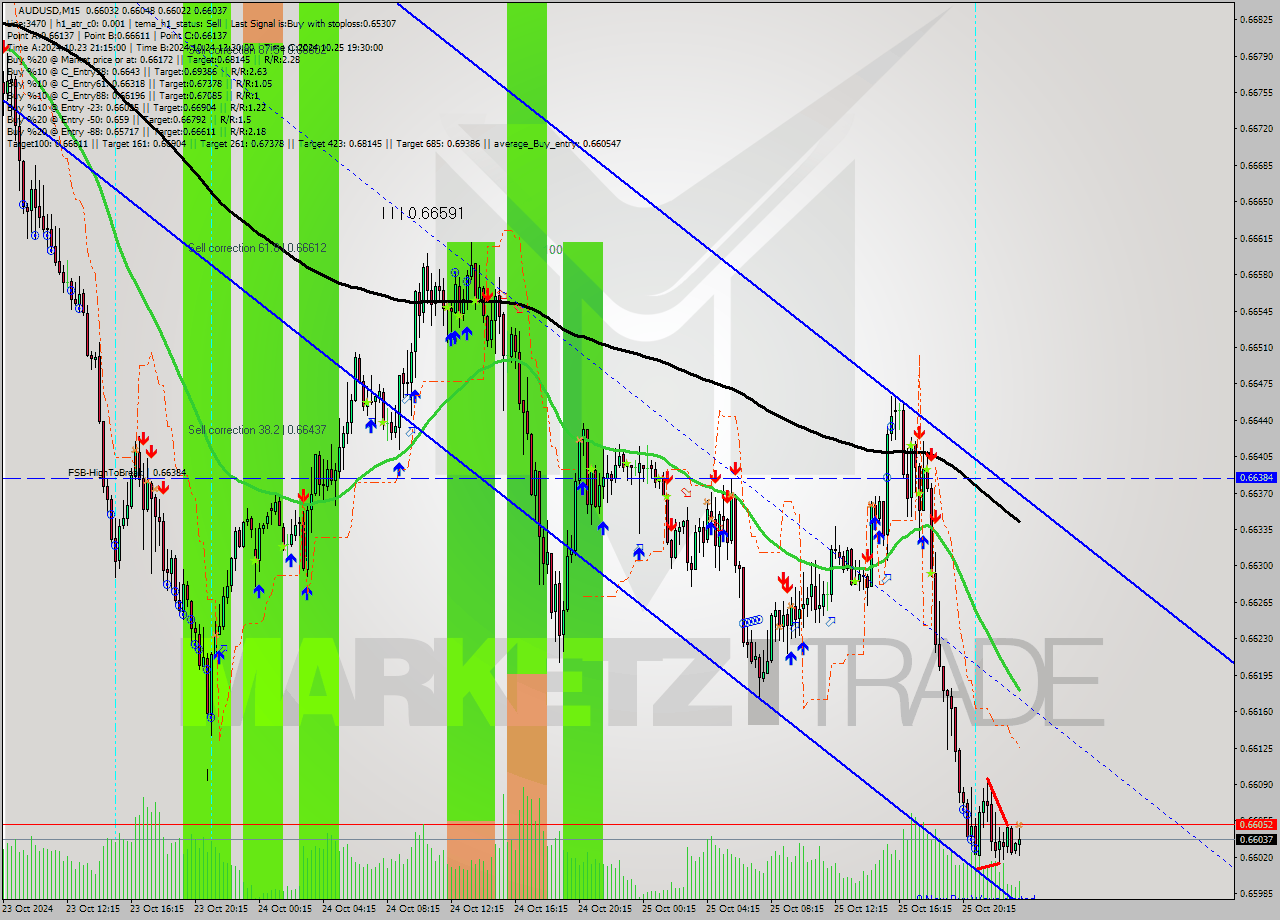This screenshot has width=1280, height=920.
Task: Click the '23 Oct 2024' time axis label
Action: pos(29,909)
